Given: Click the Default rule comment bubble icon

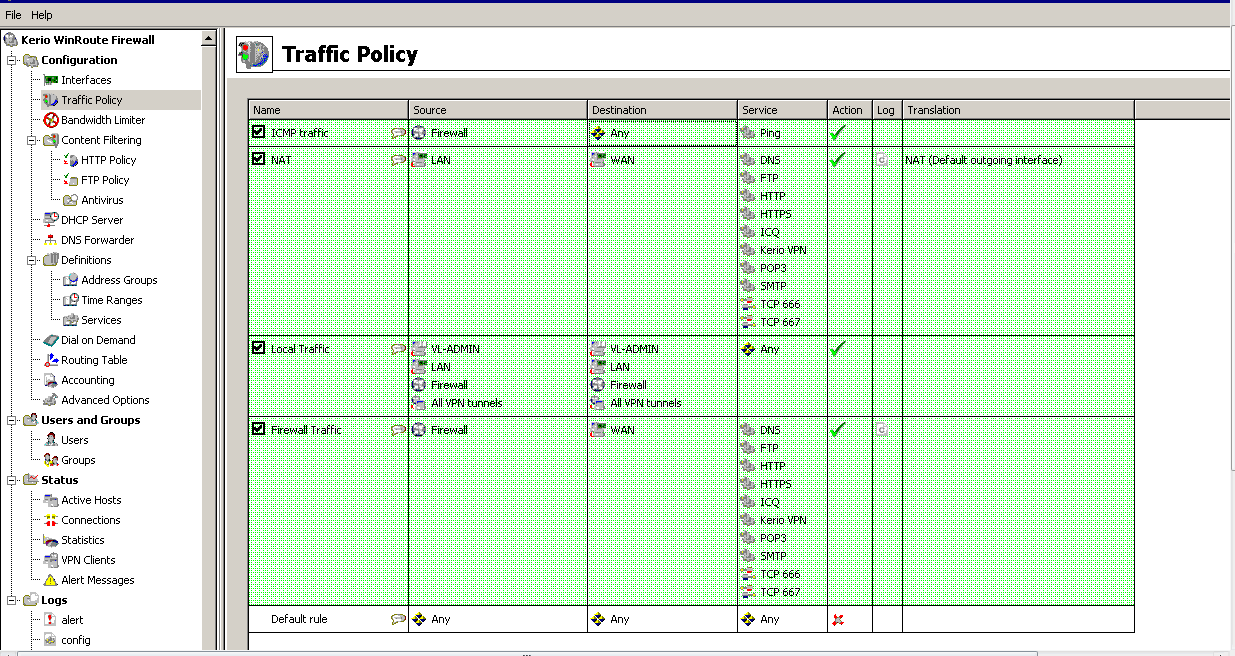Looking at the screenshot, I should [398, 619].
